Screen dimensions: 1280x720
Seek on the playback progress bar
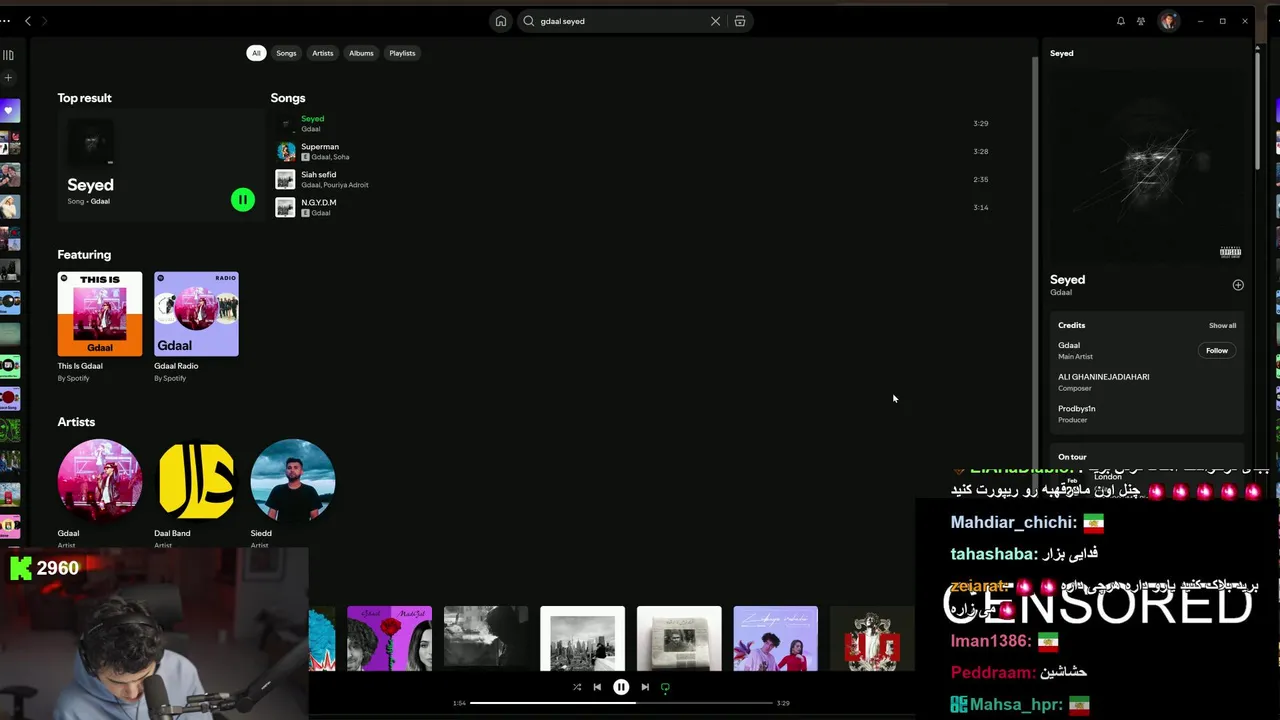click(x=621, y=703)
